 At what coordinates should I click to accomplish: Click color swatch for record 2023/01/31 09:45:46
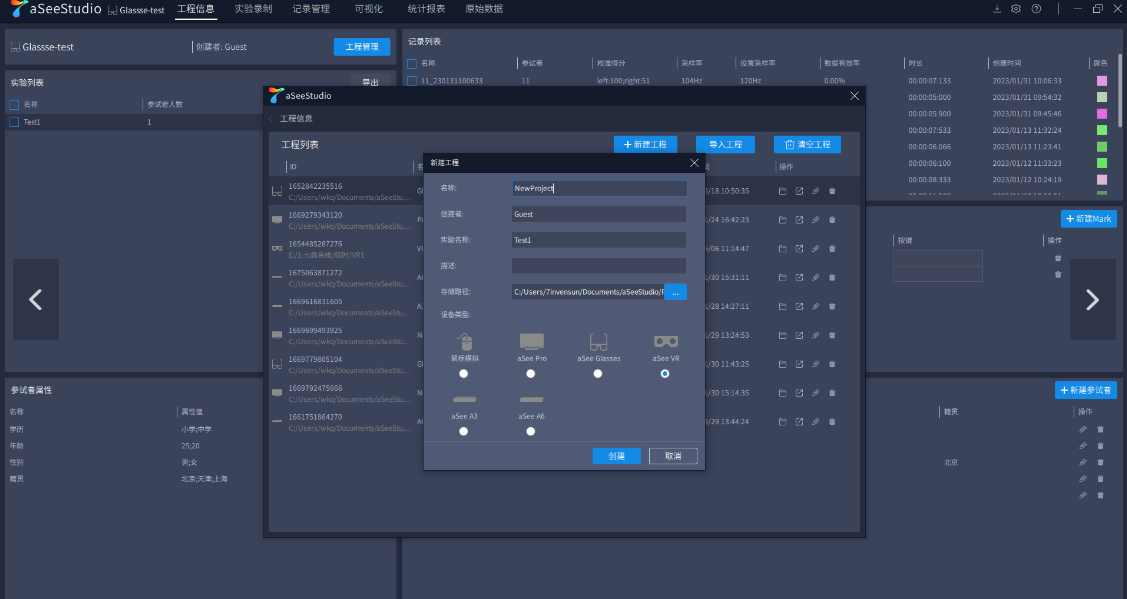tap(1101, 114)
